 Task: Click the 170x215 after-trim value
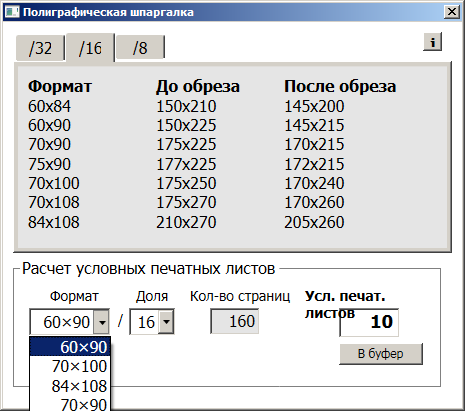314,144
